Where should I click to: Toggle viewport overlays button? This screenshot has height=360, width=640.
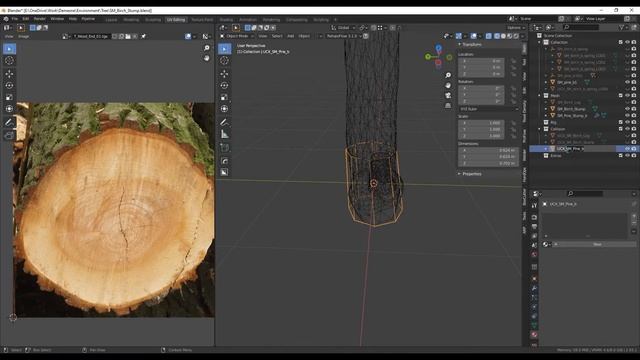[x=473, y=36]
